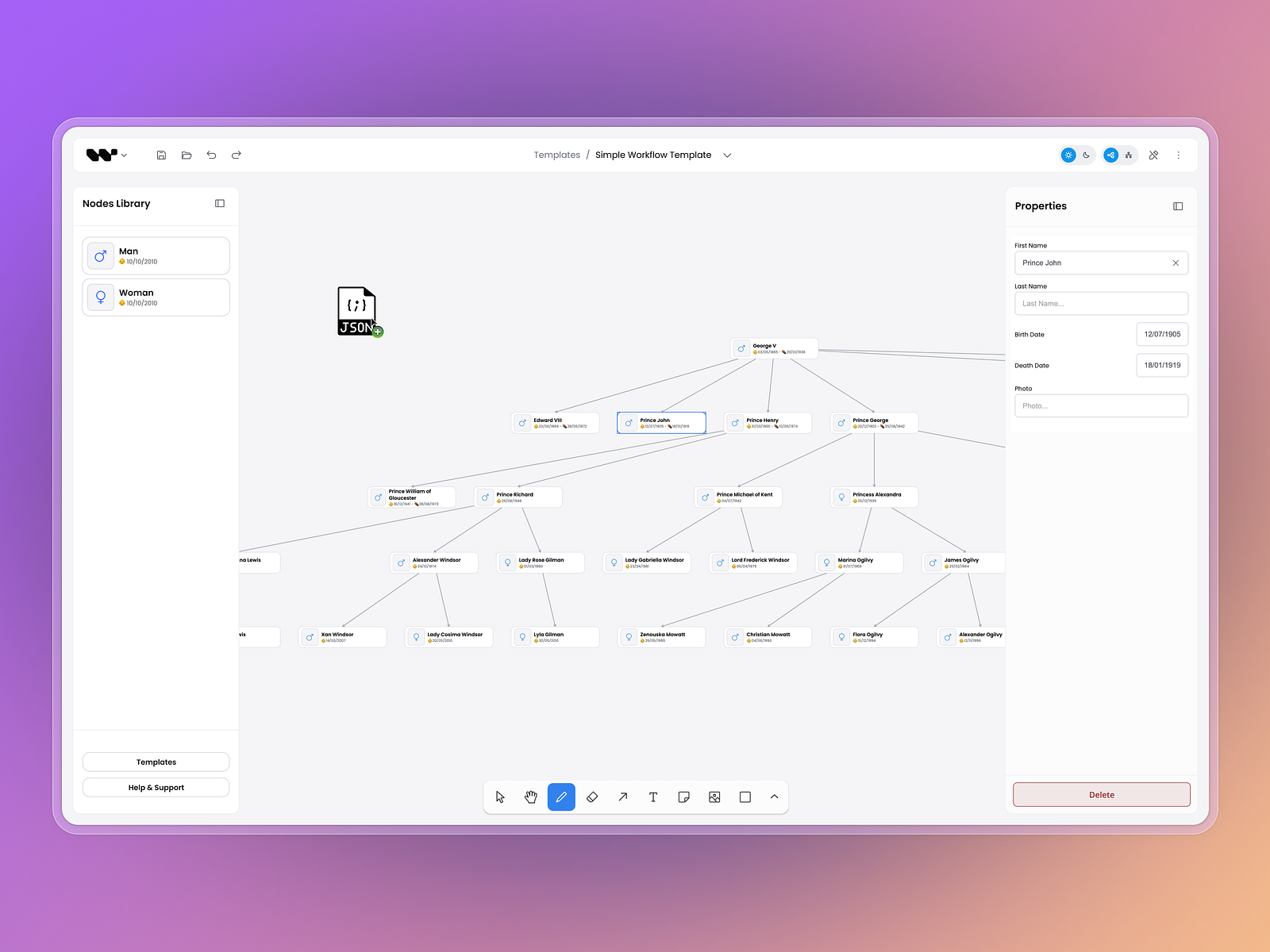Delete the selected Prince John node
The image size is (1270, 952).
(1101, 794)
